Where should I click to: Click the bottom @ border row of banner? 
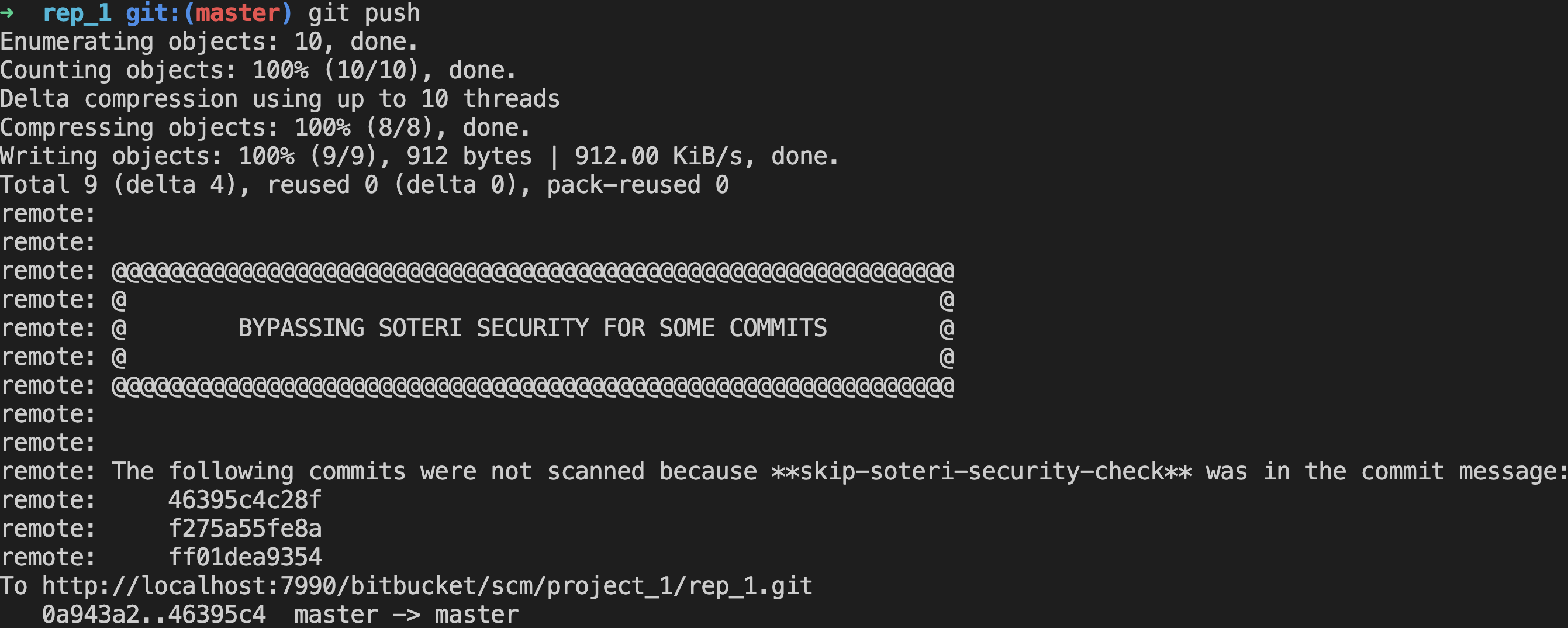[x=532, y=386]
